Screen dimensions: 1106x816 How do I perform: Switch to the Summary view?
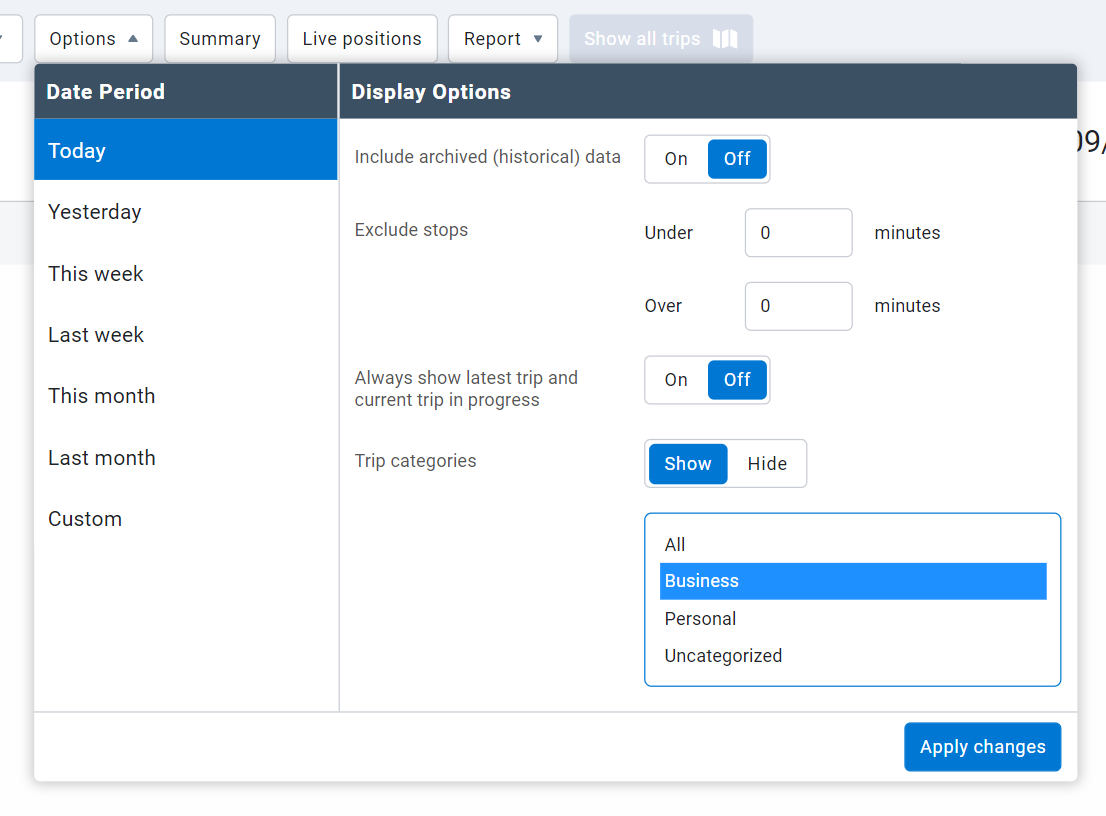[x=220, y=38]
